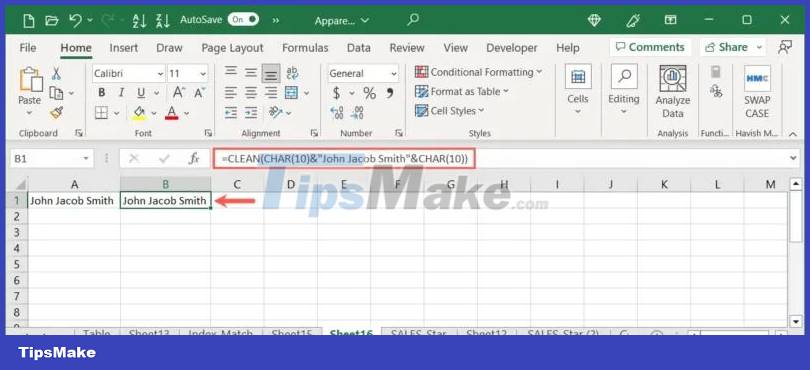
Task: Increase the indent
Action: coord(251,113)
